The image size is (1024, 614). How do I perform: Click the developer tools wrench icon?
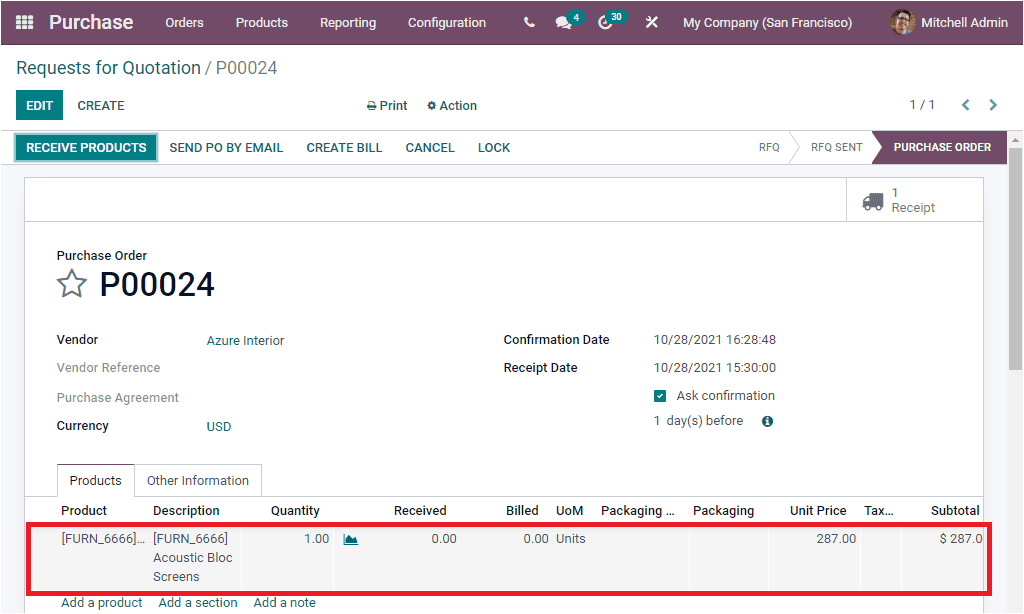pos(652,22)
